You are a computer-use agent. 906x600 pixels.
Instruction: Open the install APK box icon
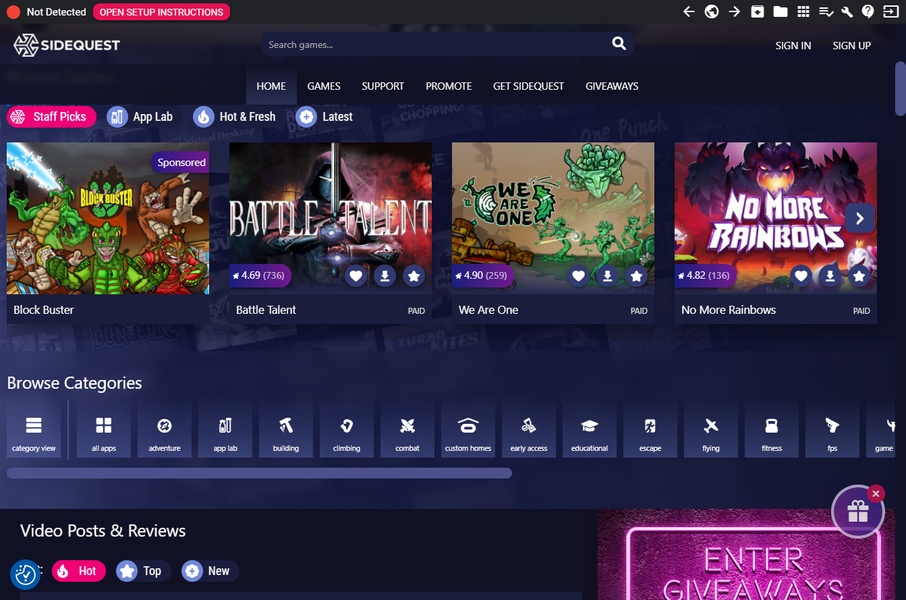(757, 12)
